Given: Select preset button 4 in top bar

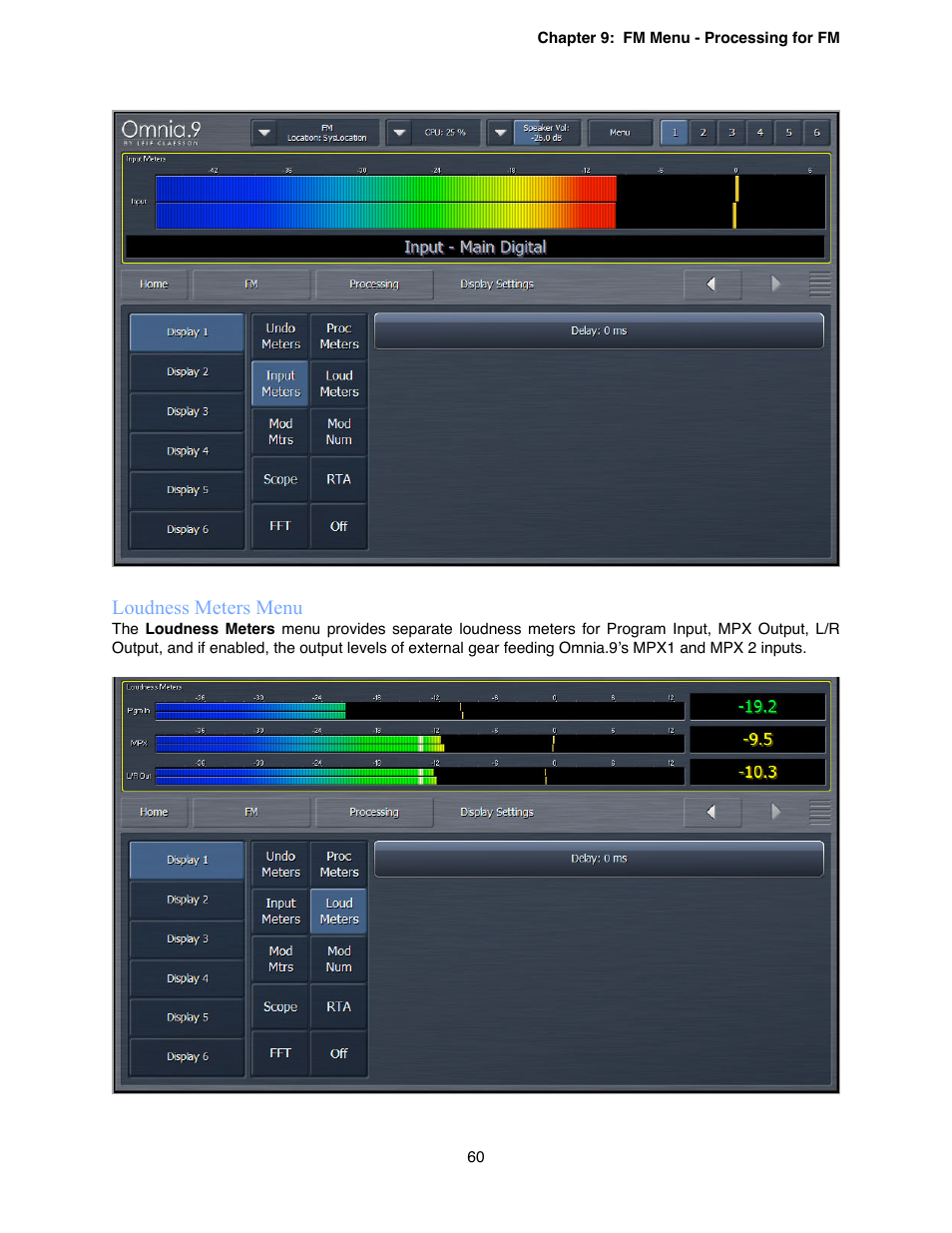Looking at the screenshot, I should [x=759, y=132].
